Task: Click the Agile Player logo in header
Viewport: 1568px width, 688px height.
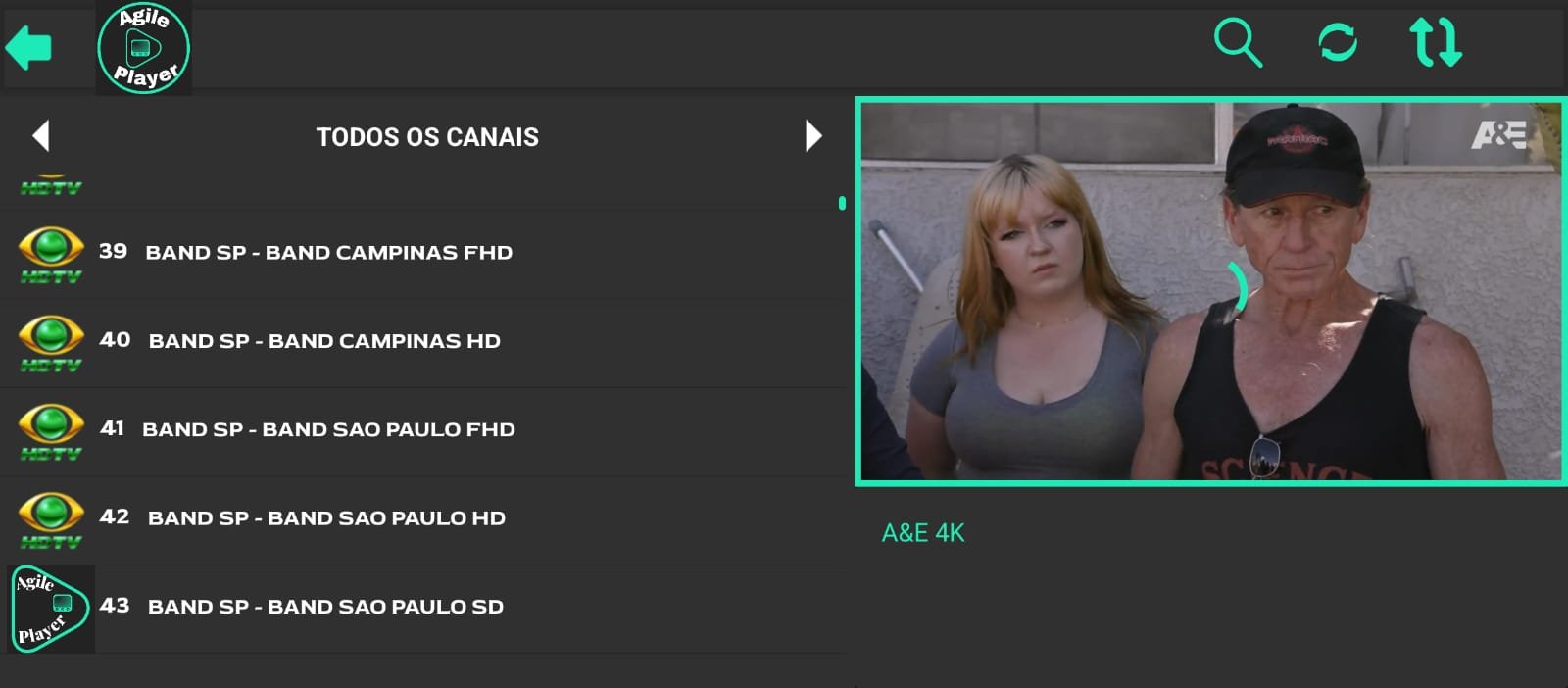Action: [144, 48]
